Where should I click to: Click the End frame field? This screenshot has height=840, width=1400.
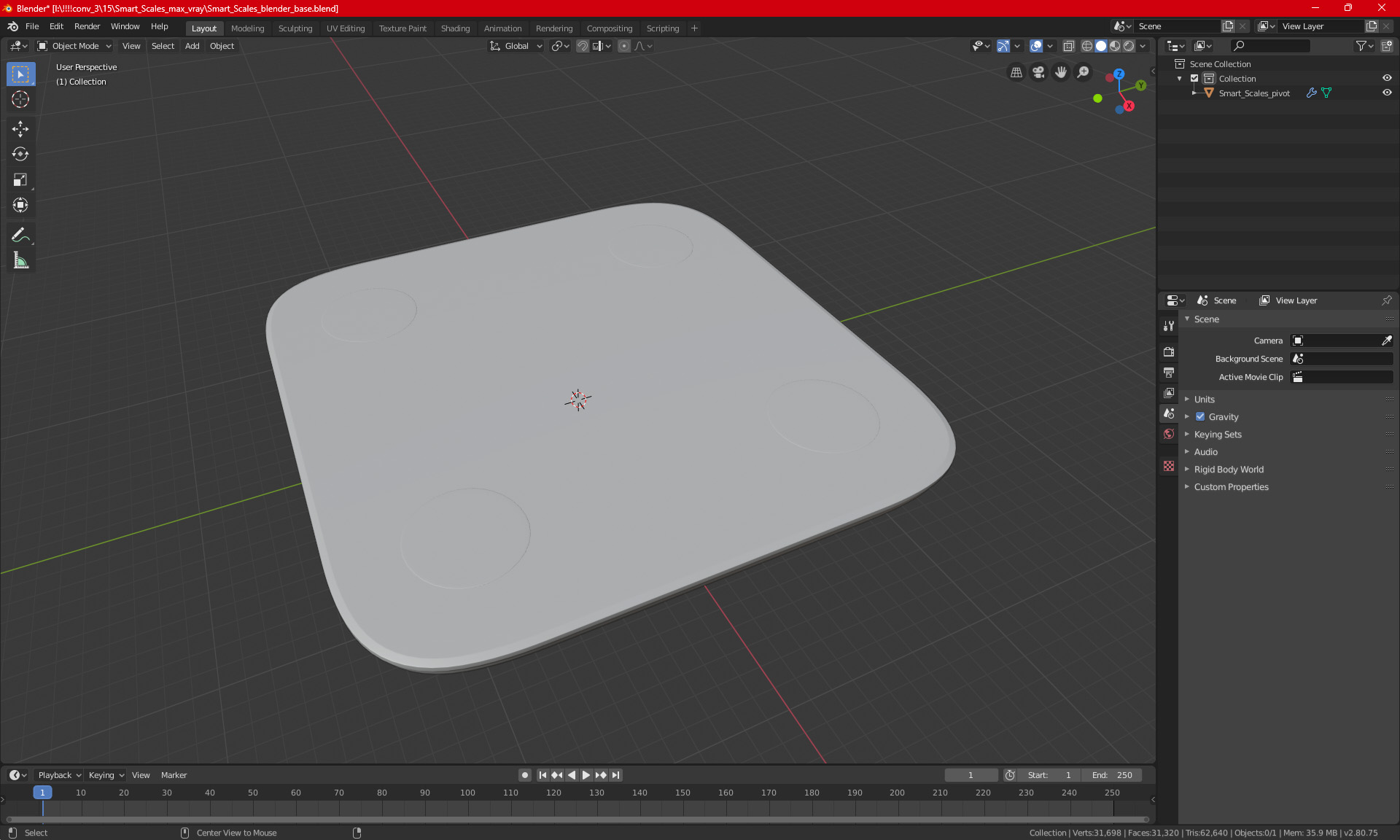tap(1112, 775)
